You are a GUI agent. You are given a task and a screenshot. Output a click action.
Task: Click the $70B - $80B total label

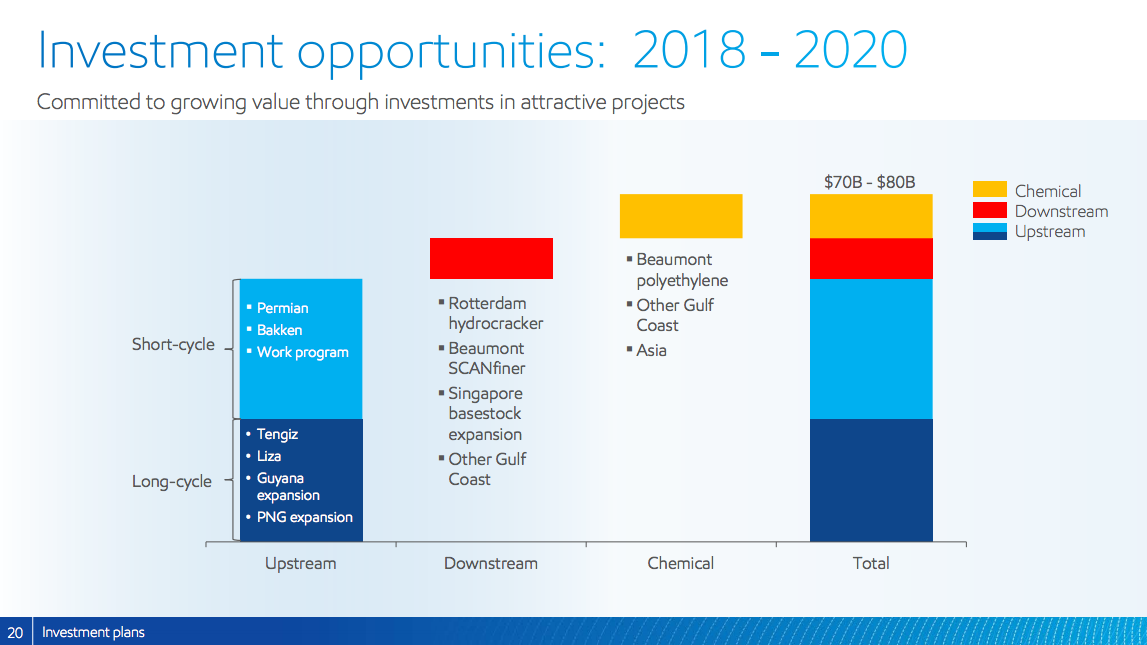869,182
